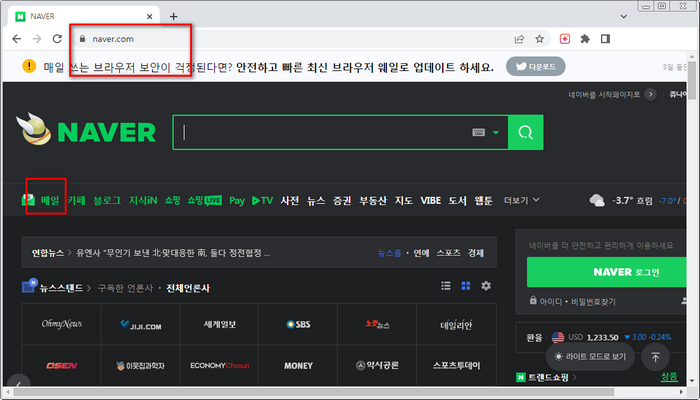Click the yellow warning icon in banner
Screen dimensions: 700x400
(x=29, y=67)
